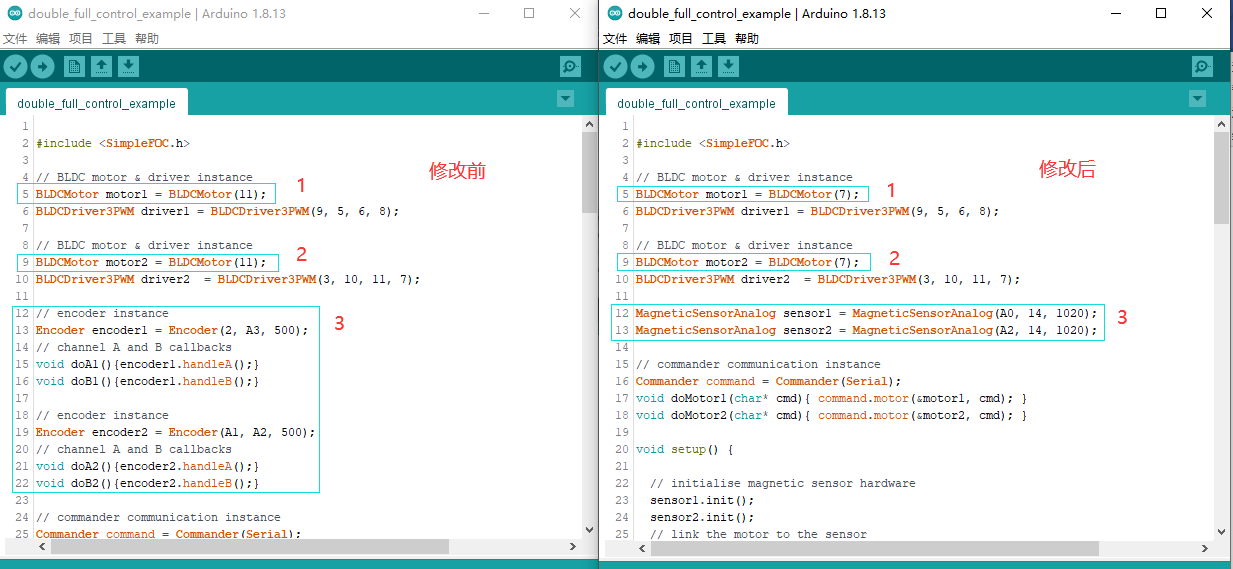Click vertical scrollbar thumb in left editor
Viewport: 1233px width, 569px height.
(590, 172)
